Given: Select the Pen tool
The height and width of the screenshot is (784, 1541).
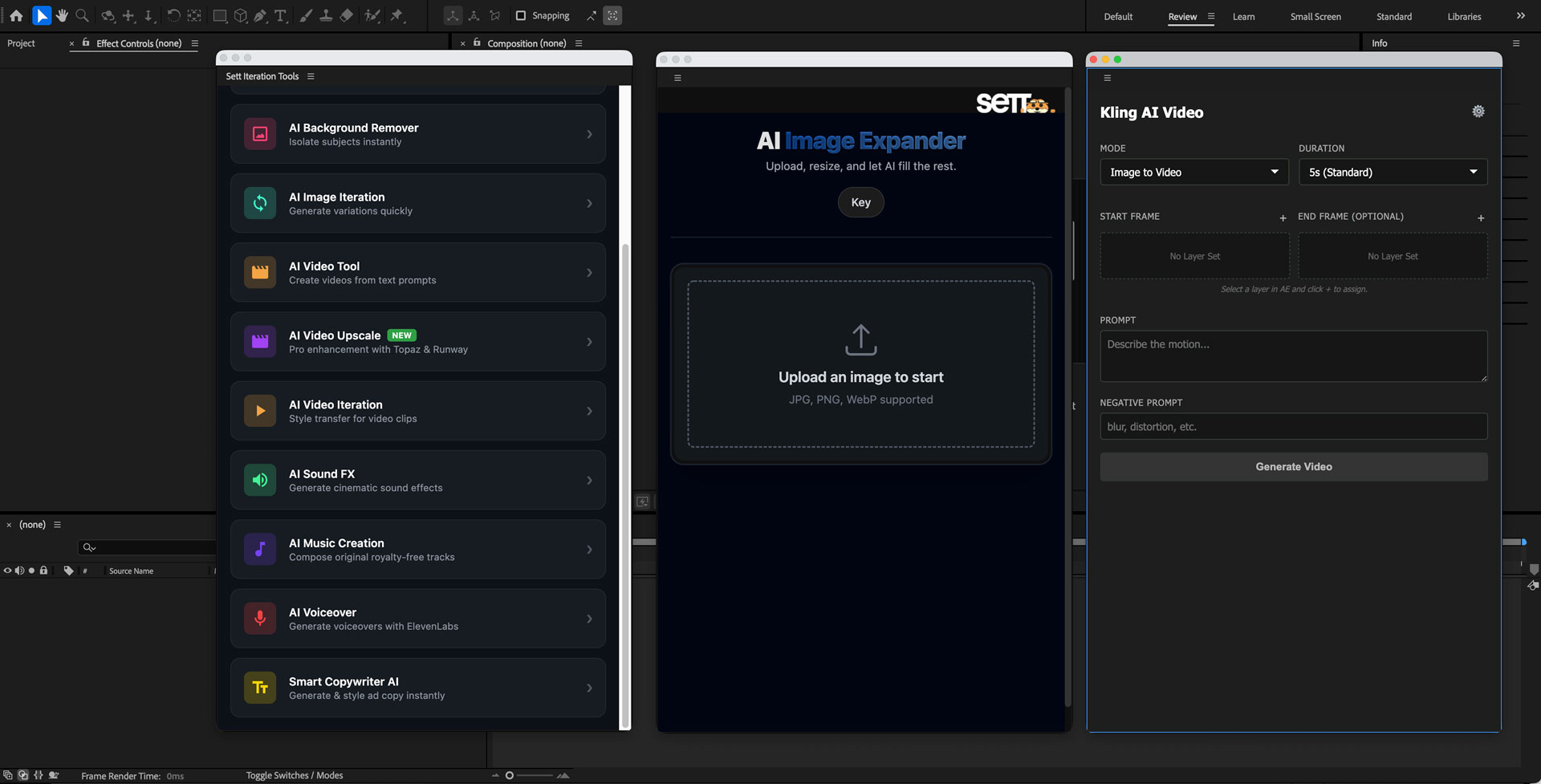Looking at the screenshot, I should 260,15.
